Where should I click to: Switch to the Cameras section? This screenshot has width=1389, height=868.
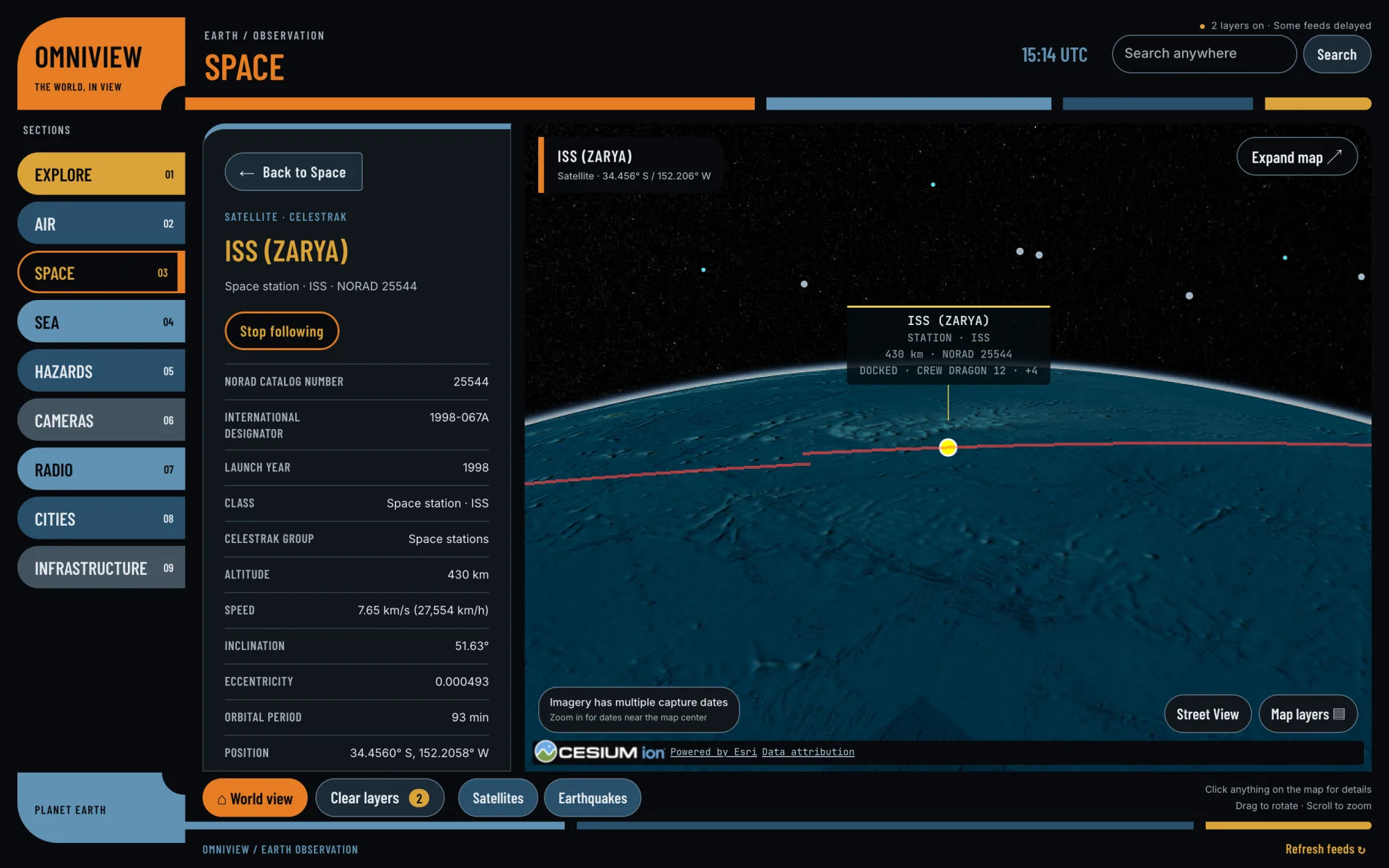(101, 420)
